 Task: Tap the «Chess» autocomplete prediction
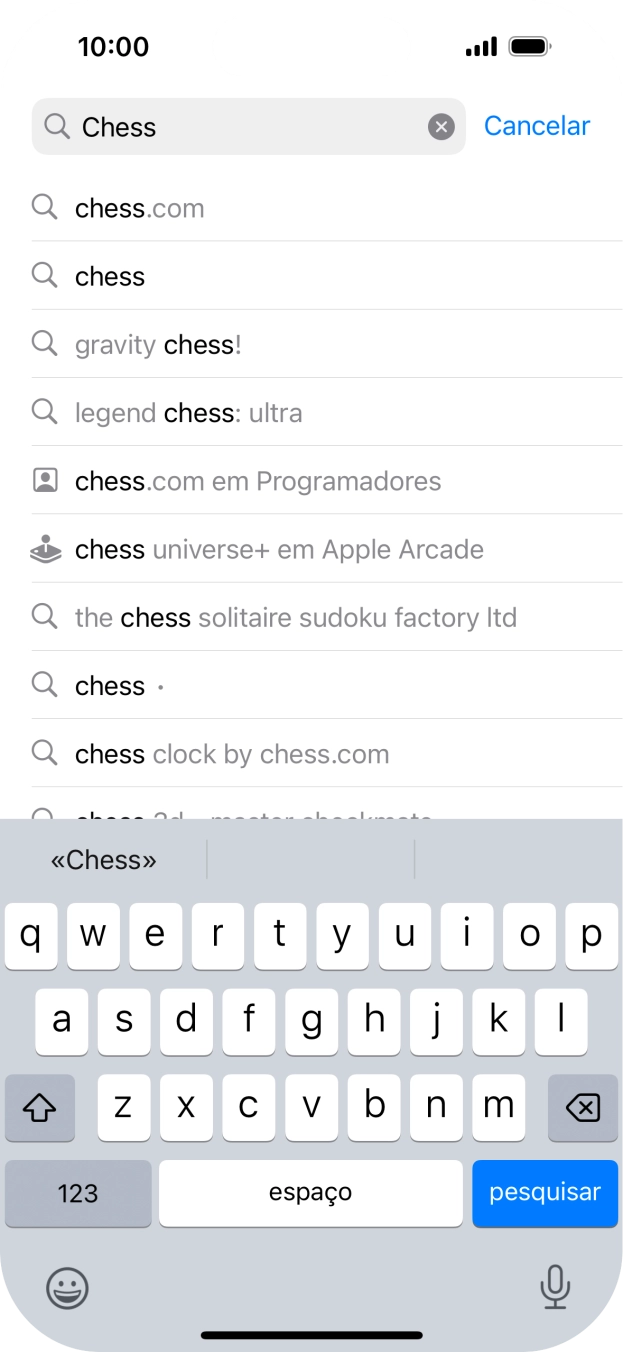click(x=104, y=860)
